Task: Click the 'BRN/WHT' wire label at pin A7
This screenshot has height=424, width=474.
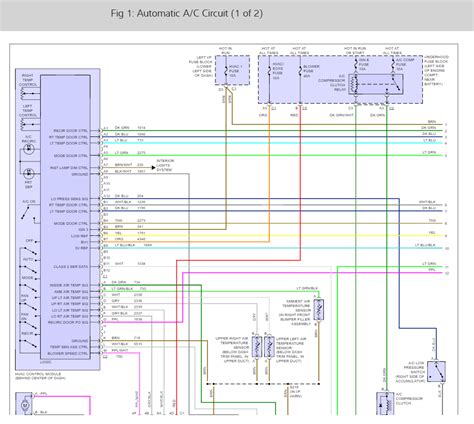Action: (123, 165)
